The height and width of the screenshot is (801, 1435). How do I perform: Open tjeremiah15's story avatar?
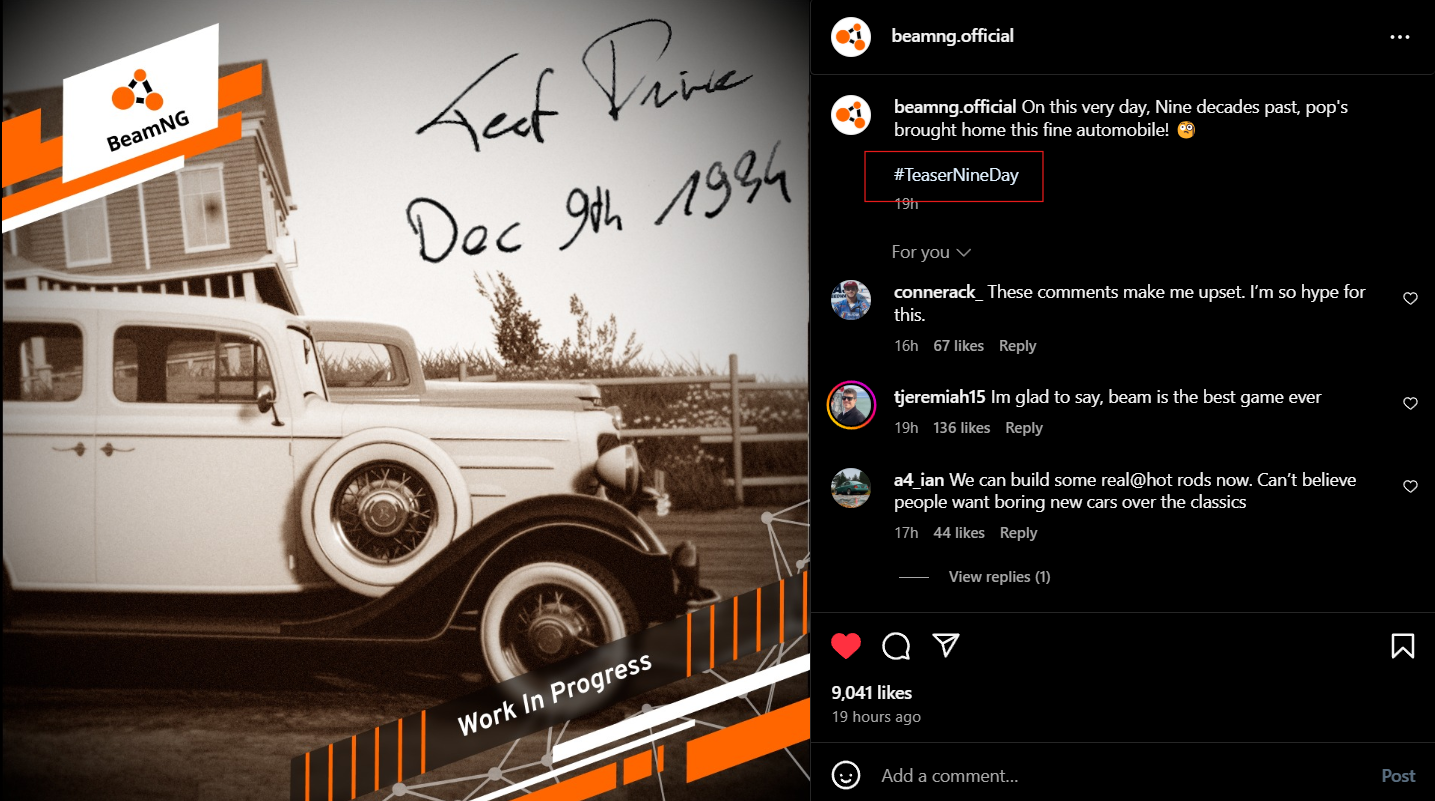(x=851, y=405)
